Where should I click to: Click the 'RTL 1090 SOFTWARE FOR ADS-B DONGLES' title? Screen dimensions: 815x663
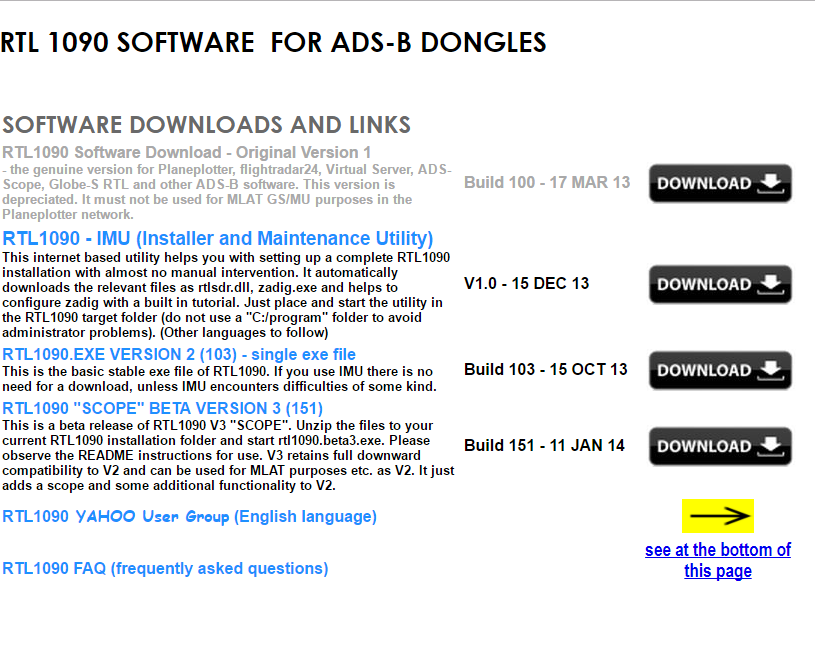tap(273, 43)
